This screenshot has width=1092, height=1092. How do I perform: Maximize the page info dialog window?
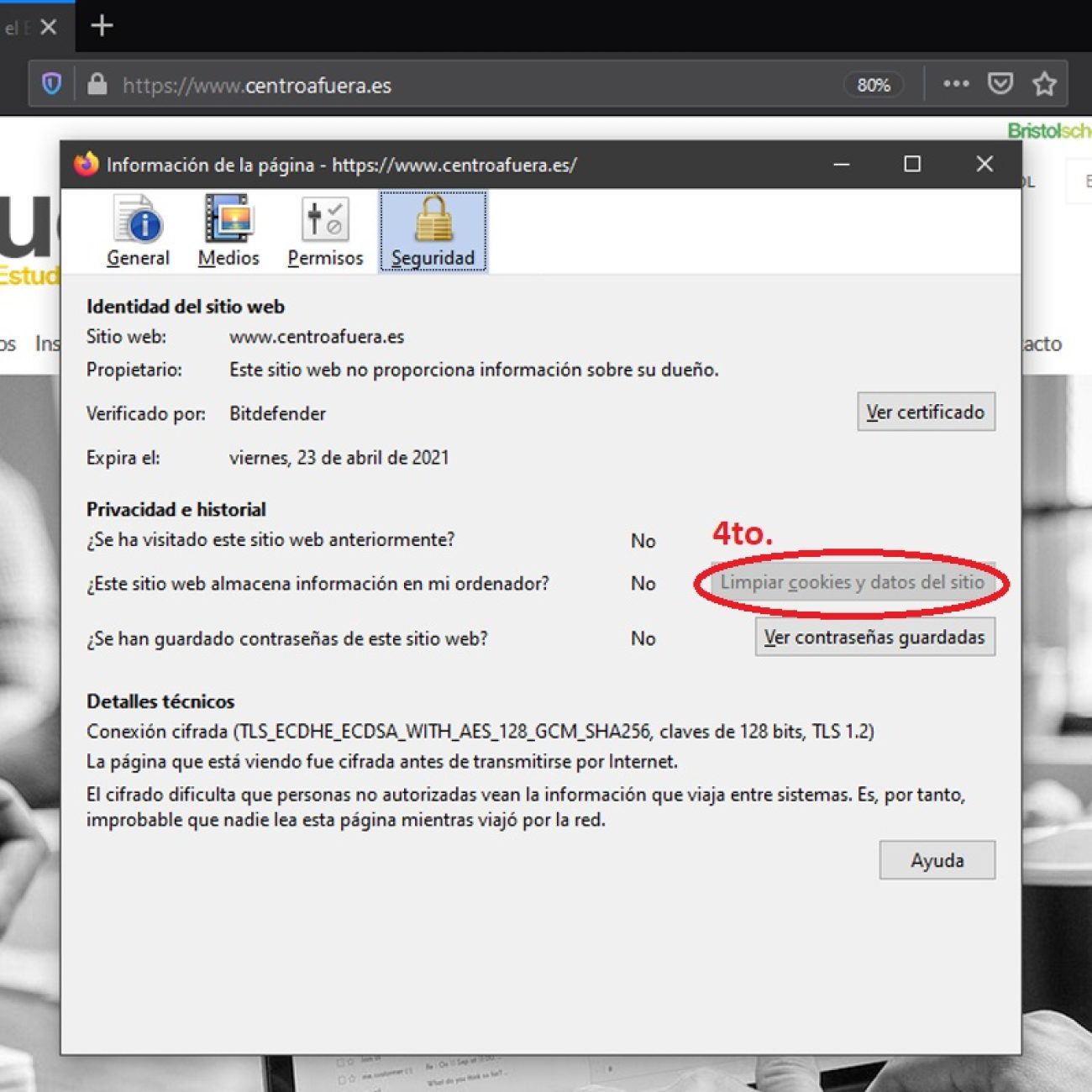click(912, 164)
